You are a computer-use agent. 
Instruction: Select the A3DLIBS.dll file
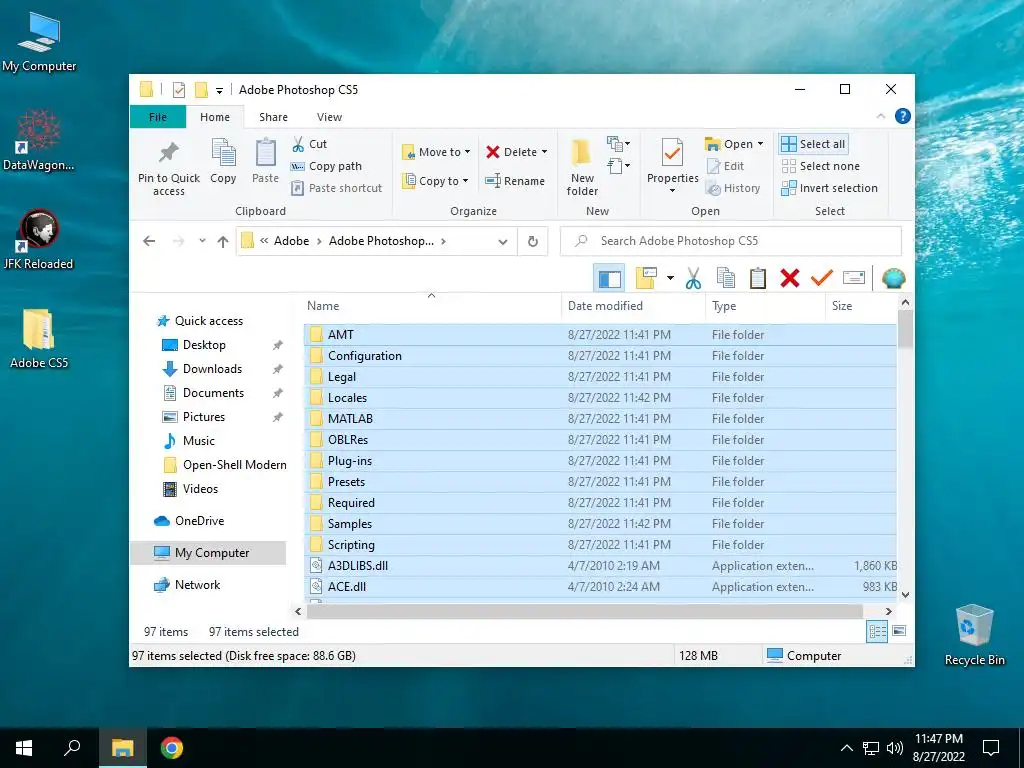[600, 566]
